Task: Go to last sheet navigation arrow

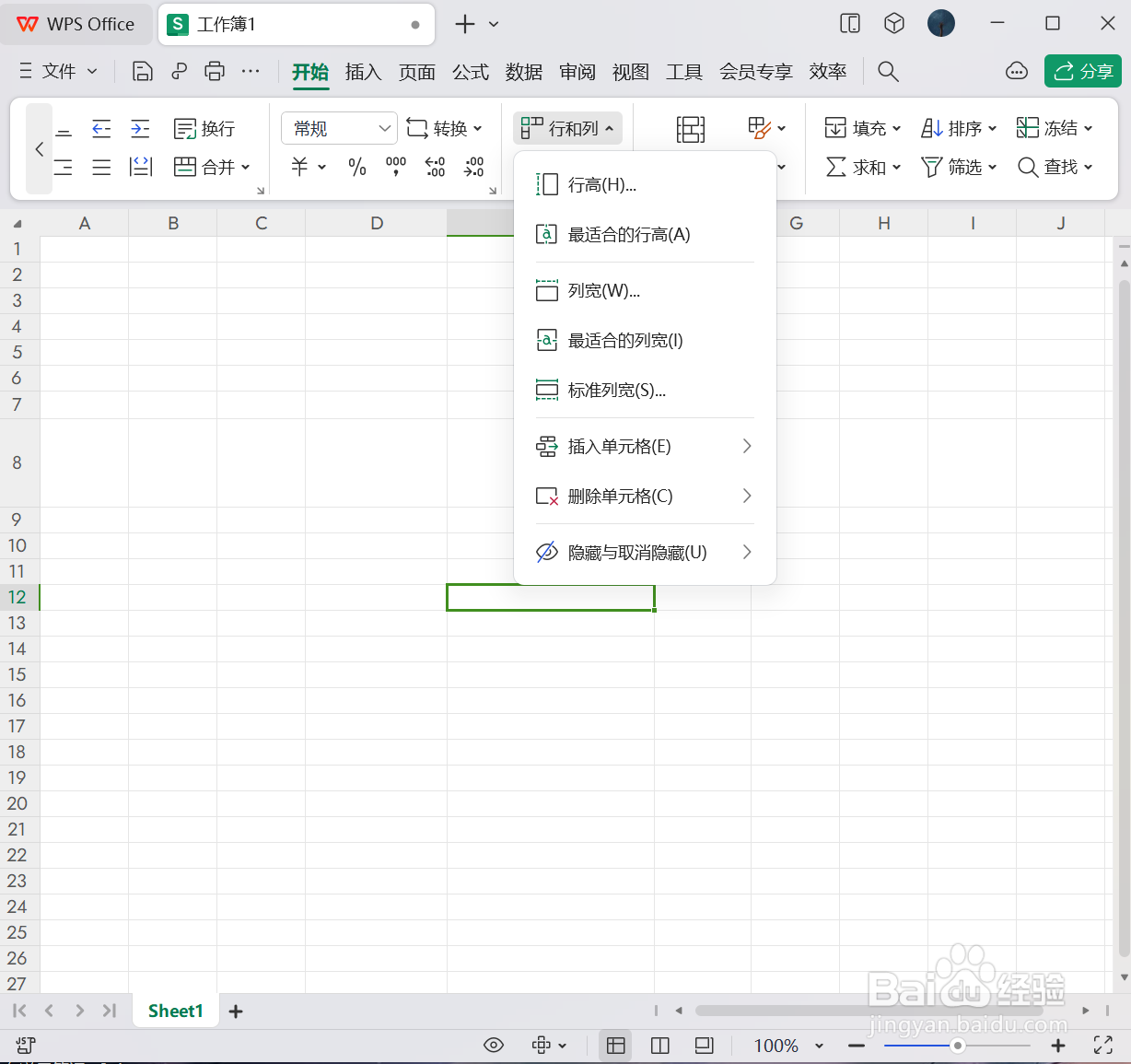Action: [110, 1011]
